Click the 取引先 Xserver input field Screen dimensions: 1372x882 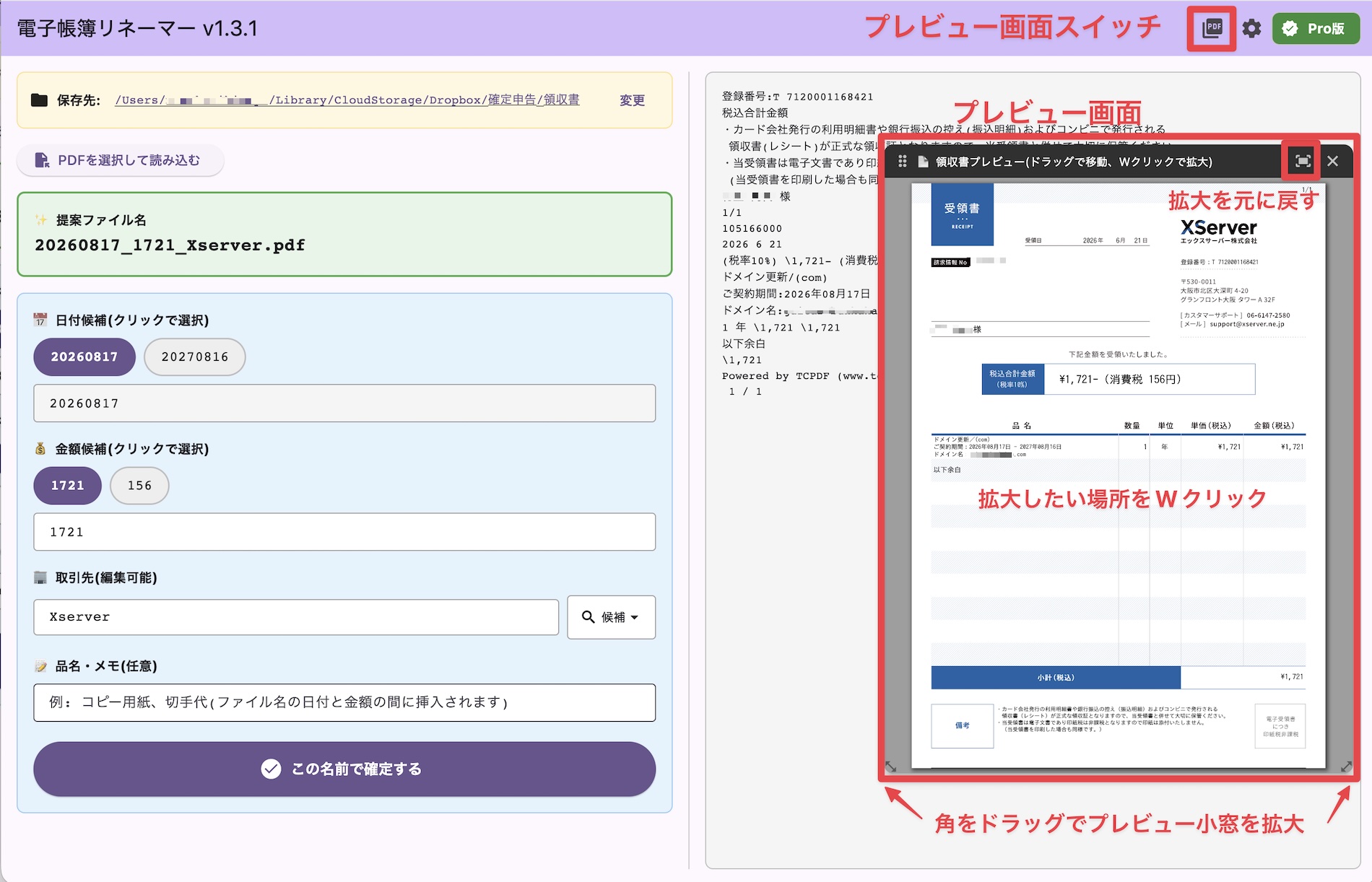pyautogui.click(x=296, y=617)
